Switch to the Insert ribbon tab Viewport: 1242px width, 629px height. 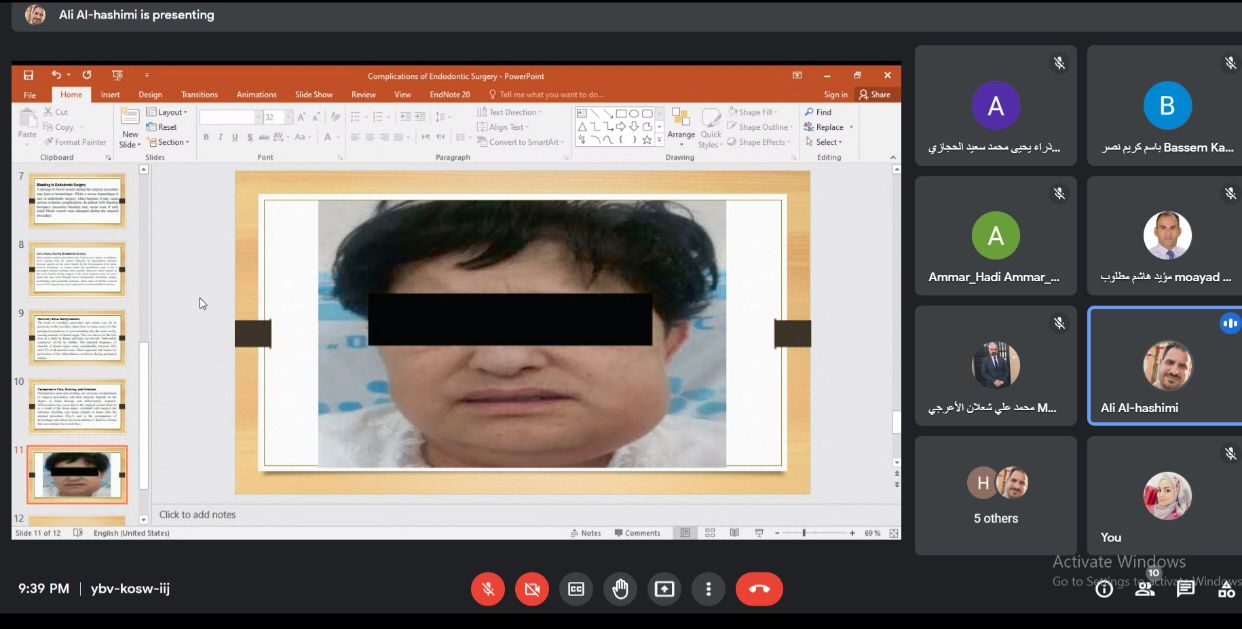coord(110,95)
